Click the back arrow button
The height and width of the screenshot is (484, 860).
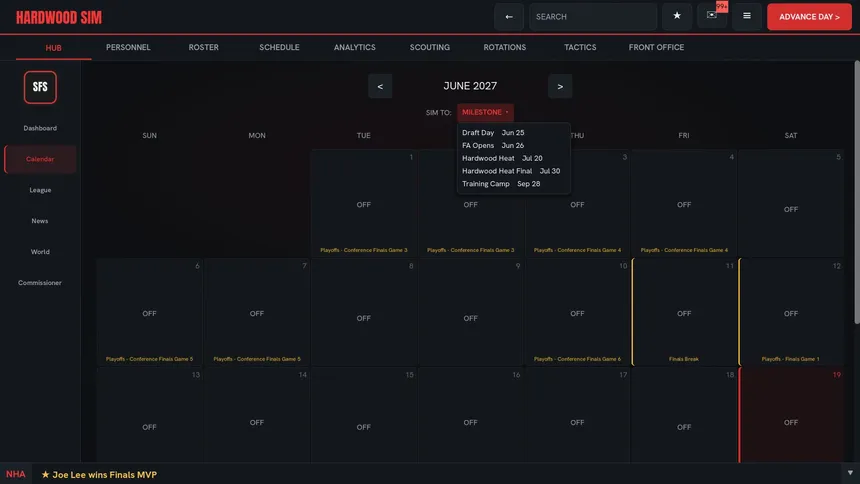508,16
